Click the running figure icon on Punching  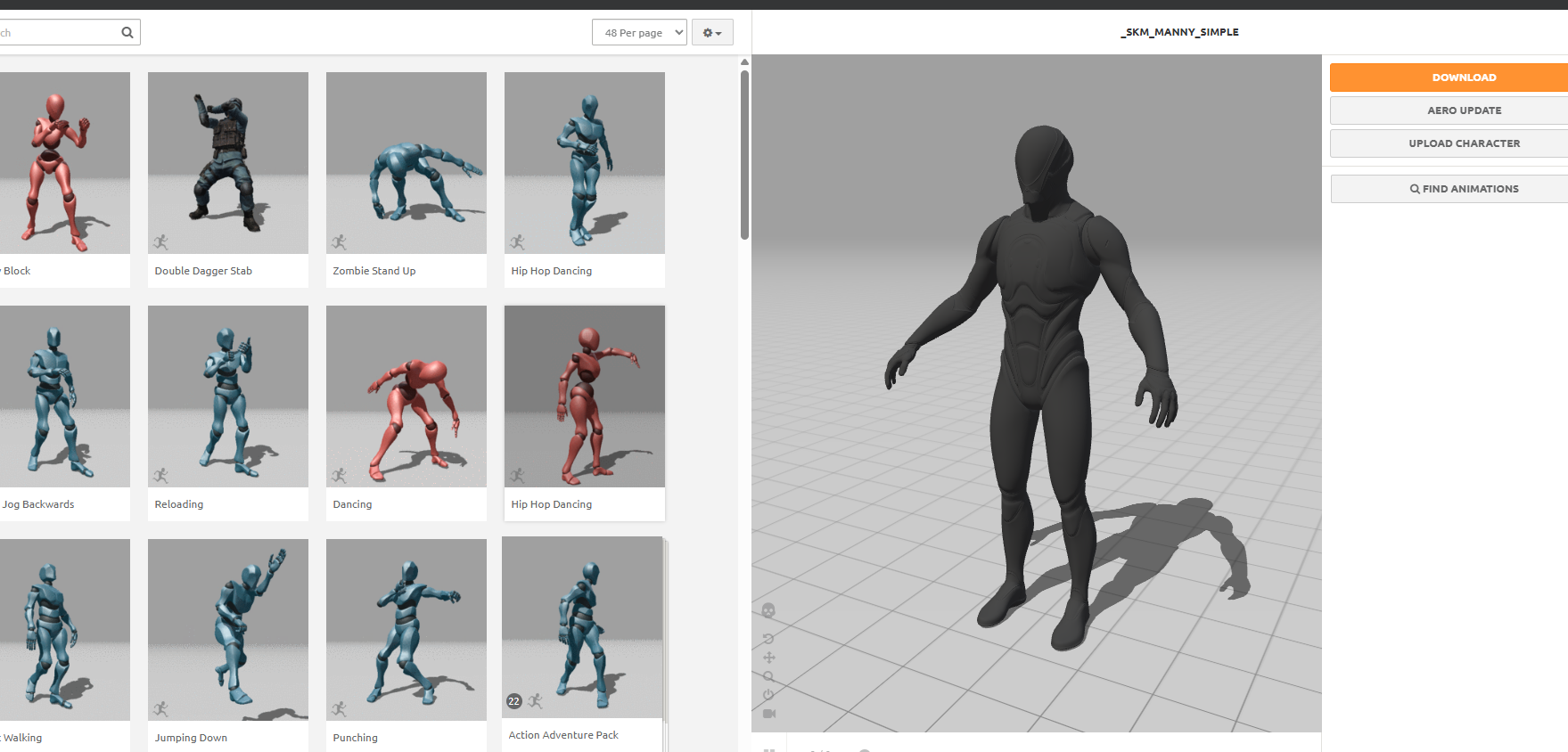[x=339, y=709]
